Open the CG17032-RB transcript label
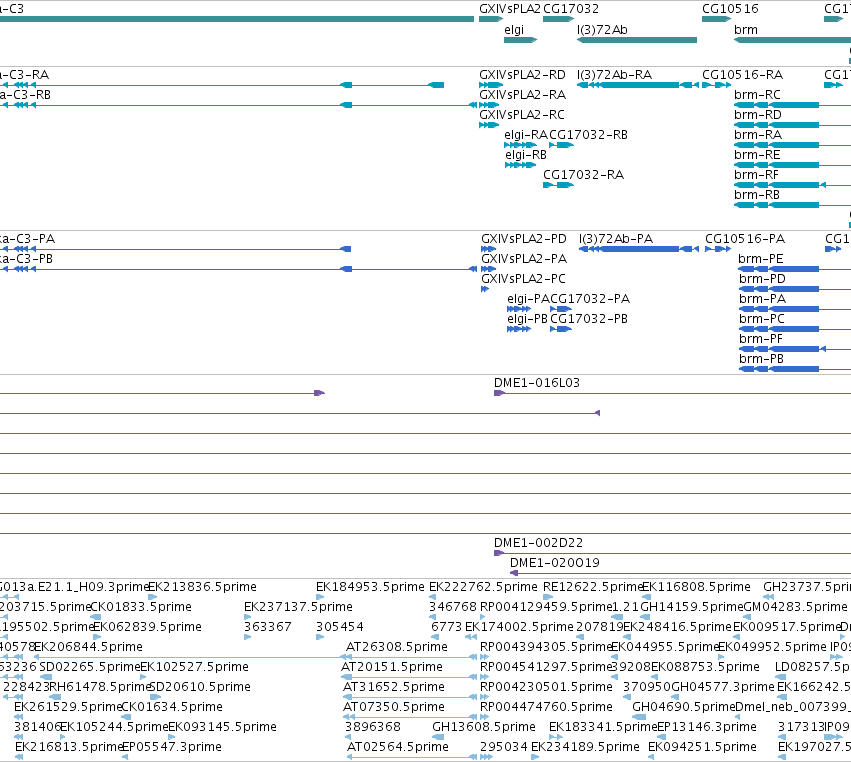 point(588,135)
